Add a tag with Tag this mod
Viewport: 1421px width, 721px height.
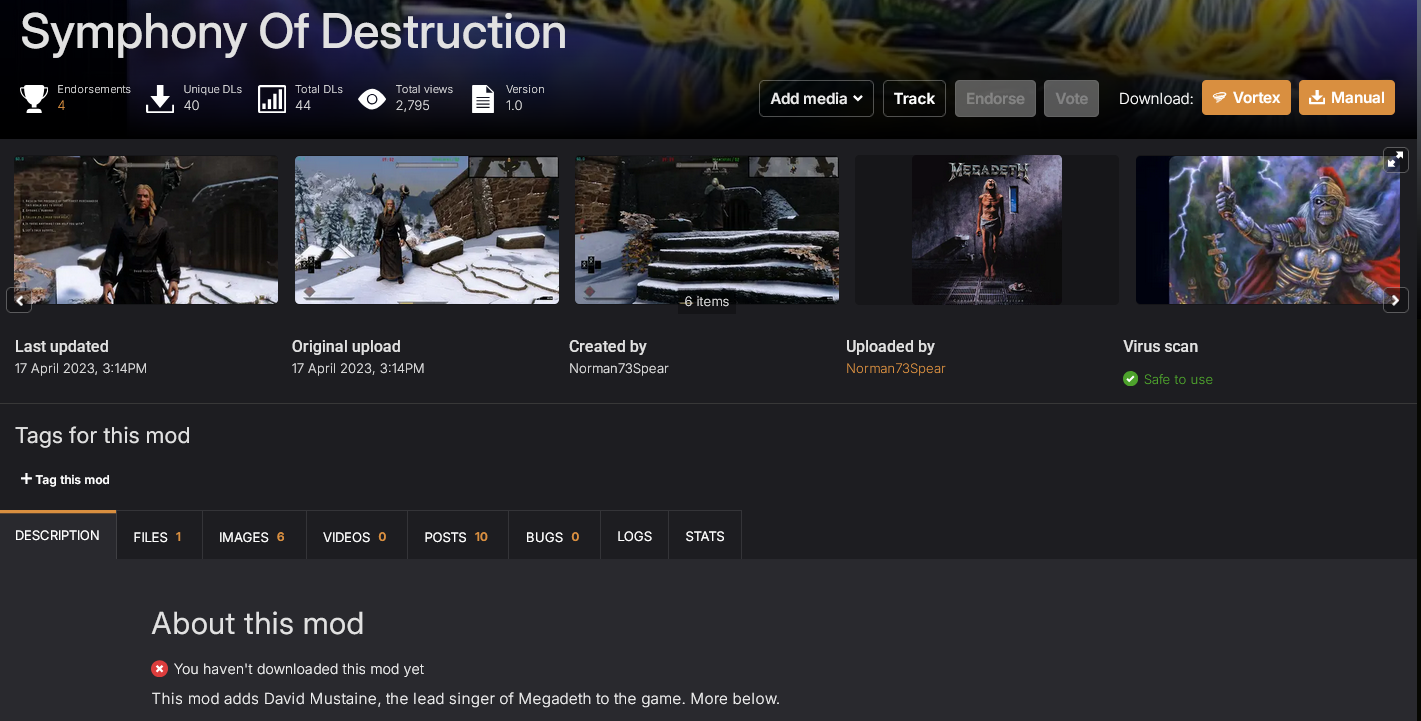point(65,480)
